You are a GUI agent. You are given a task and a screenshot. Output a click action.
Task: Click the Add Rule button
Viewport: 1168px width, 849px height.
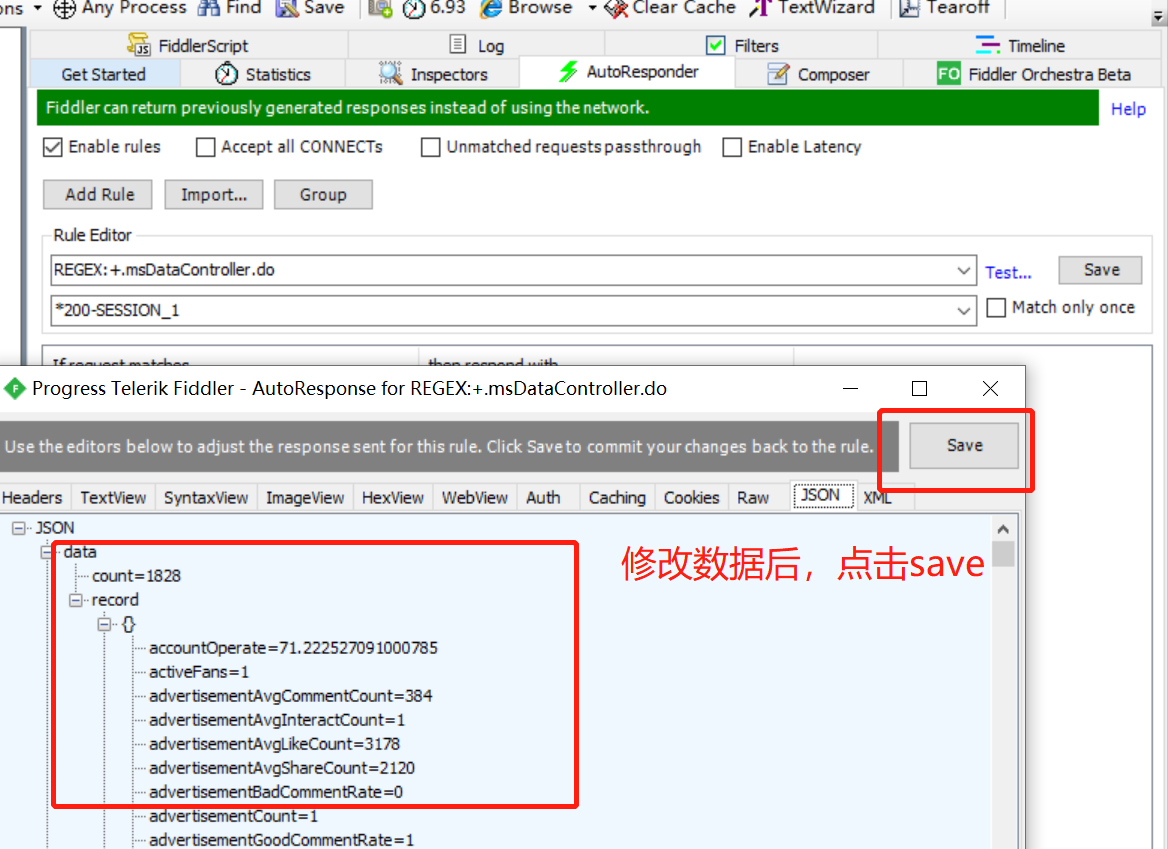98,194
